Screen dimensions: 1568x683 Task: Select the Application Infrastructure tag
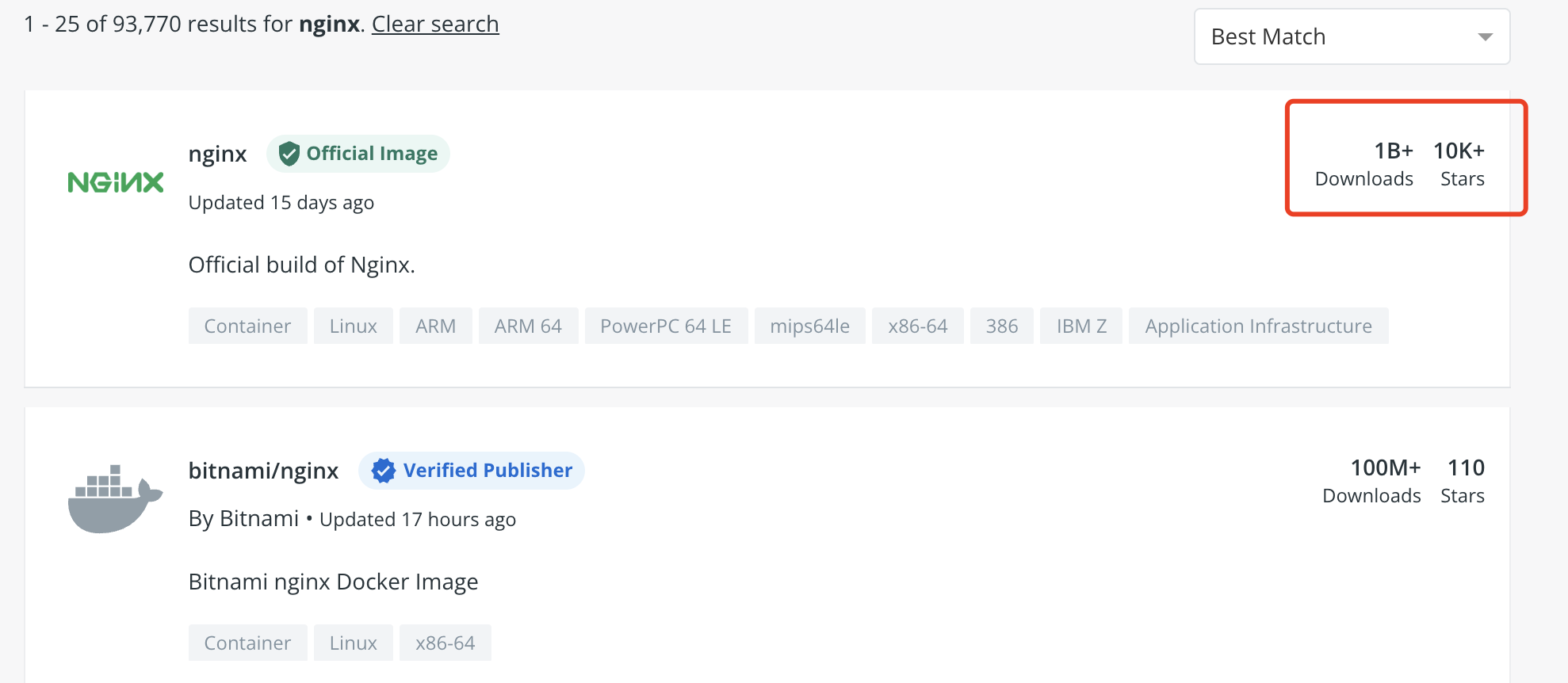[1258, 326]
